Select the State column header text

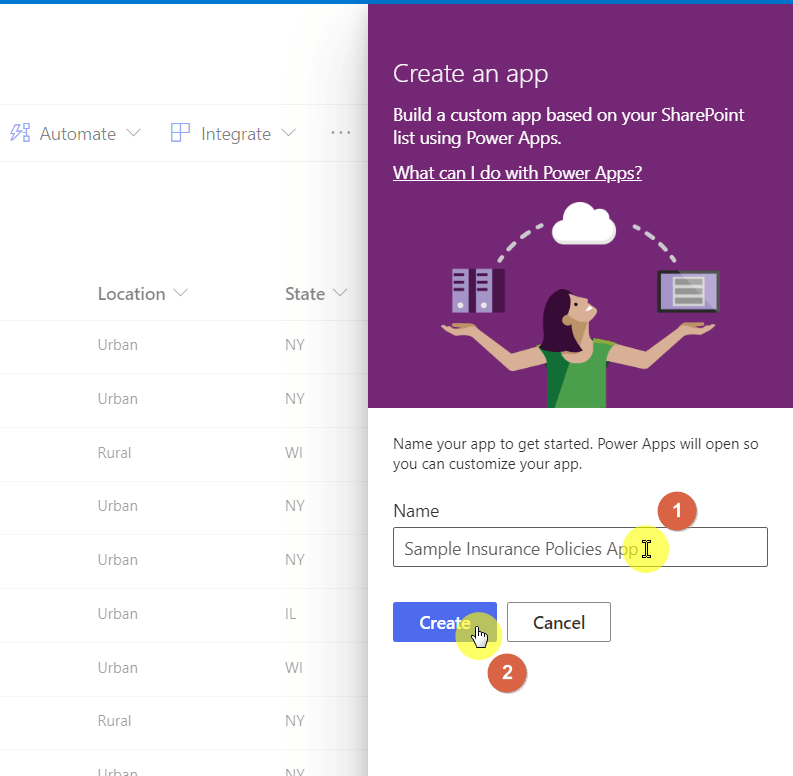coord(305,294)
